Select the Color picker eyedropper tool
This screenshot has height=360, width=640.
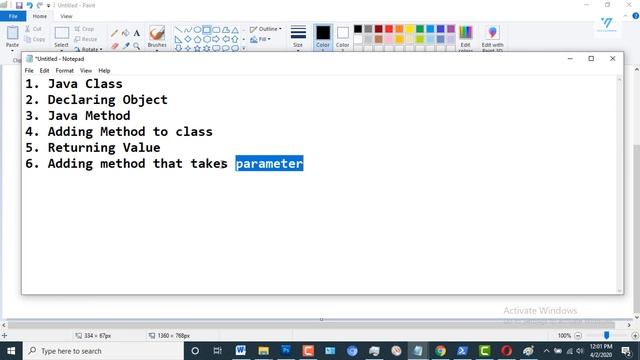pos(126,46)
